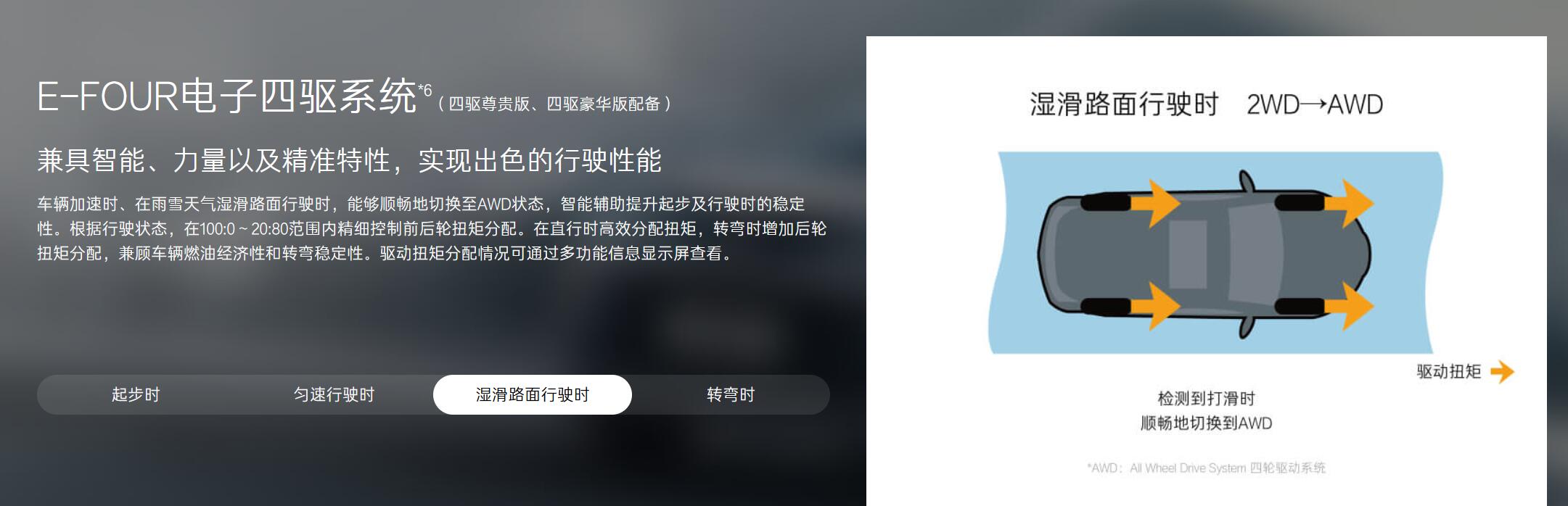This screenshot has width=1568, height=506.
Task: Click the E-FOUR电子四驱系统 heading
Action: pos(227,96)
